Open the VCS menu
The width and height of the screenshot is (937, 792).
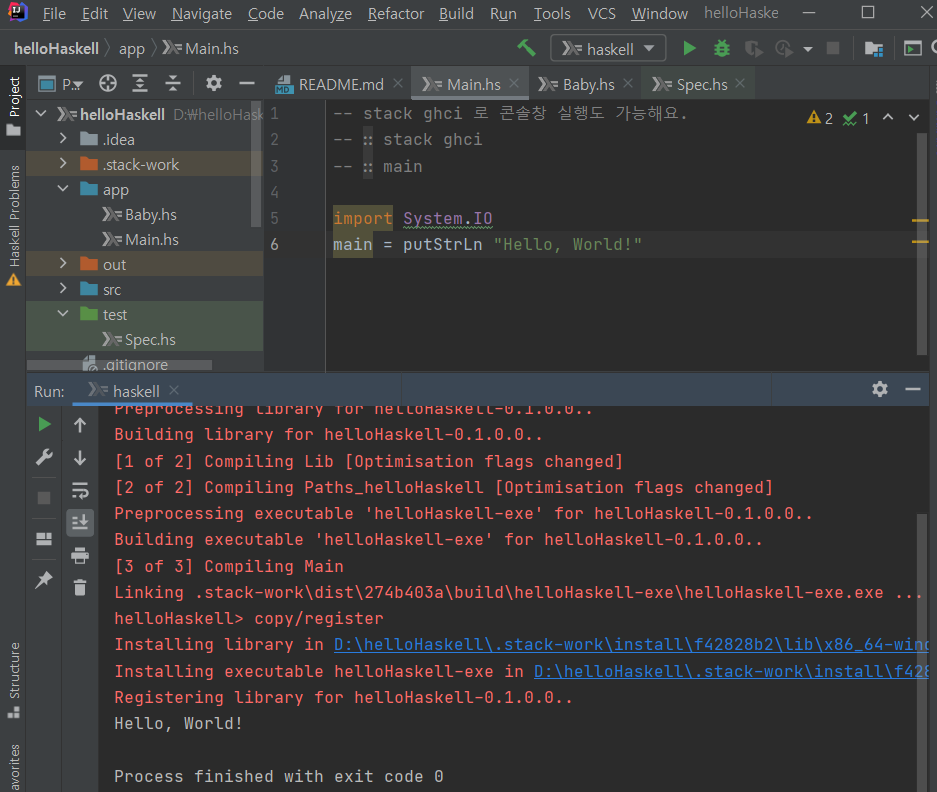[601, 13]
